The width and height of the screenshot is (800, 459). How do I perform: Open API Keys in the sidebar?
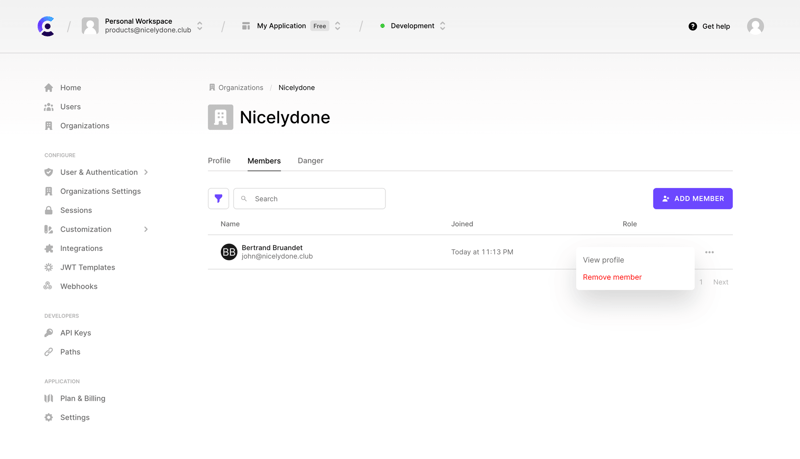(76, 333)
